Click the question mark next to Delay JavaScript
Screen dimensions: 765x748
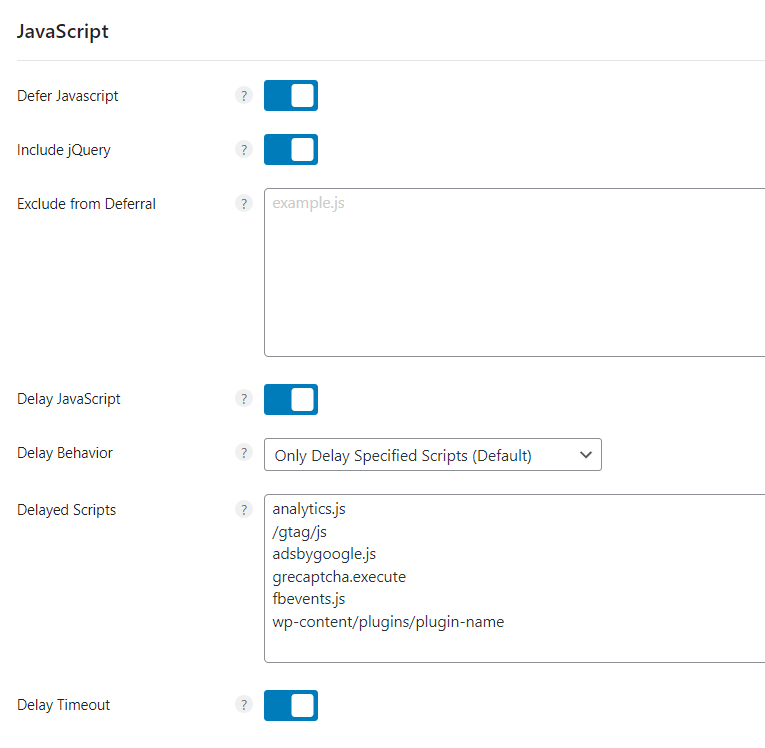(x=244, y=399)
